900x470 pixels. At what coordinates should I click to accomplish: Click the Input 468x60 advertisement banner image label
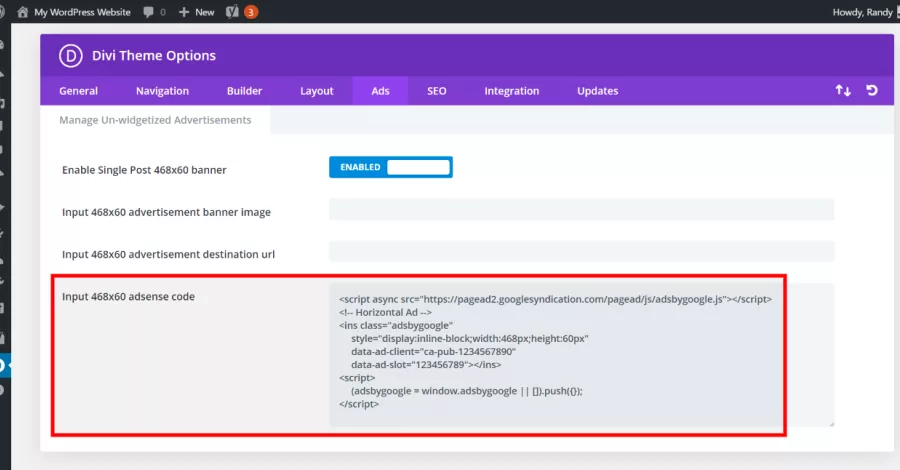pyautogui.click(x=166, y=212)
